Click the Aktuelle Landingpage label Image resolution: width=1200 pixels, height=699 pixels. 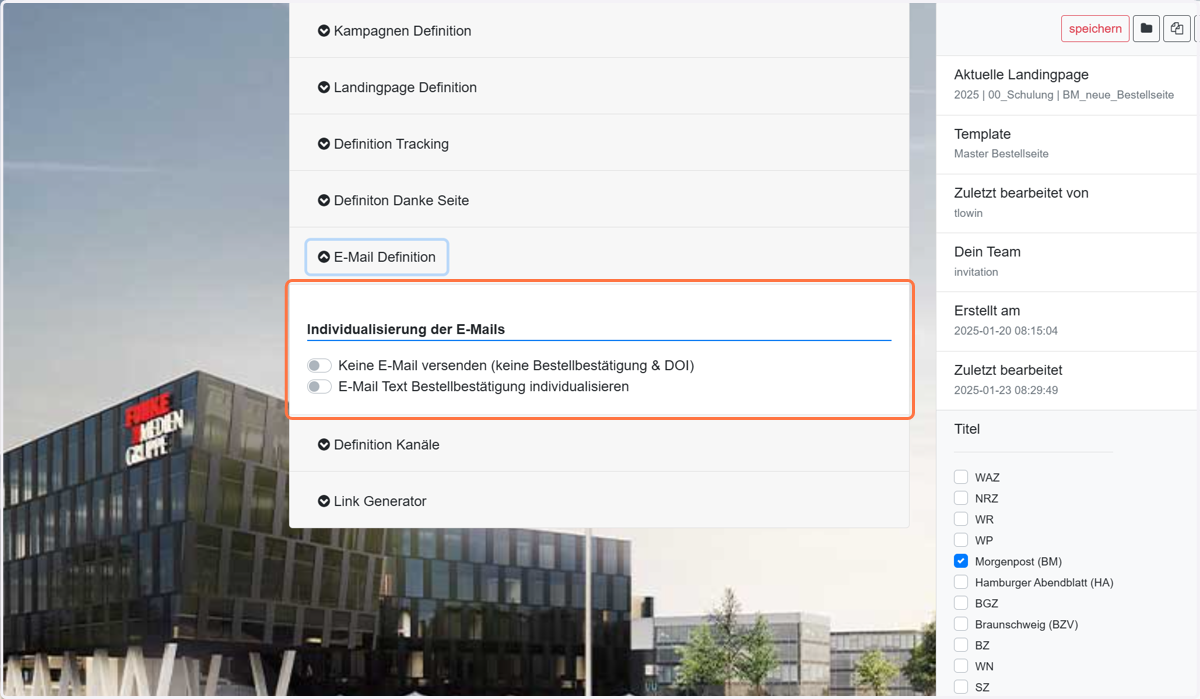(1021, 75)
